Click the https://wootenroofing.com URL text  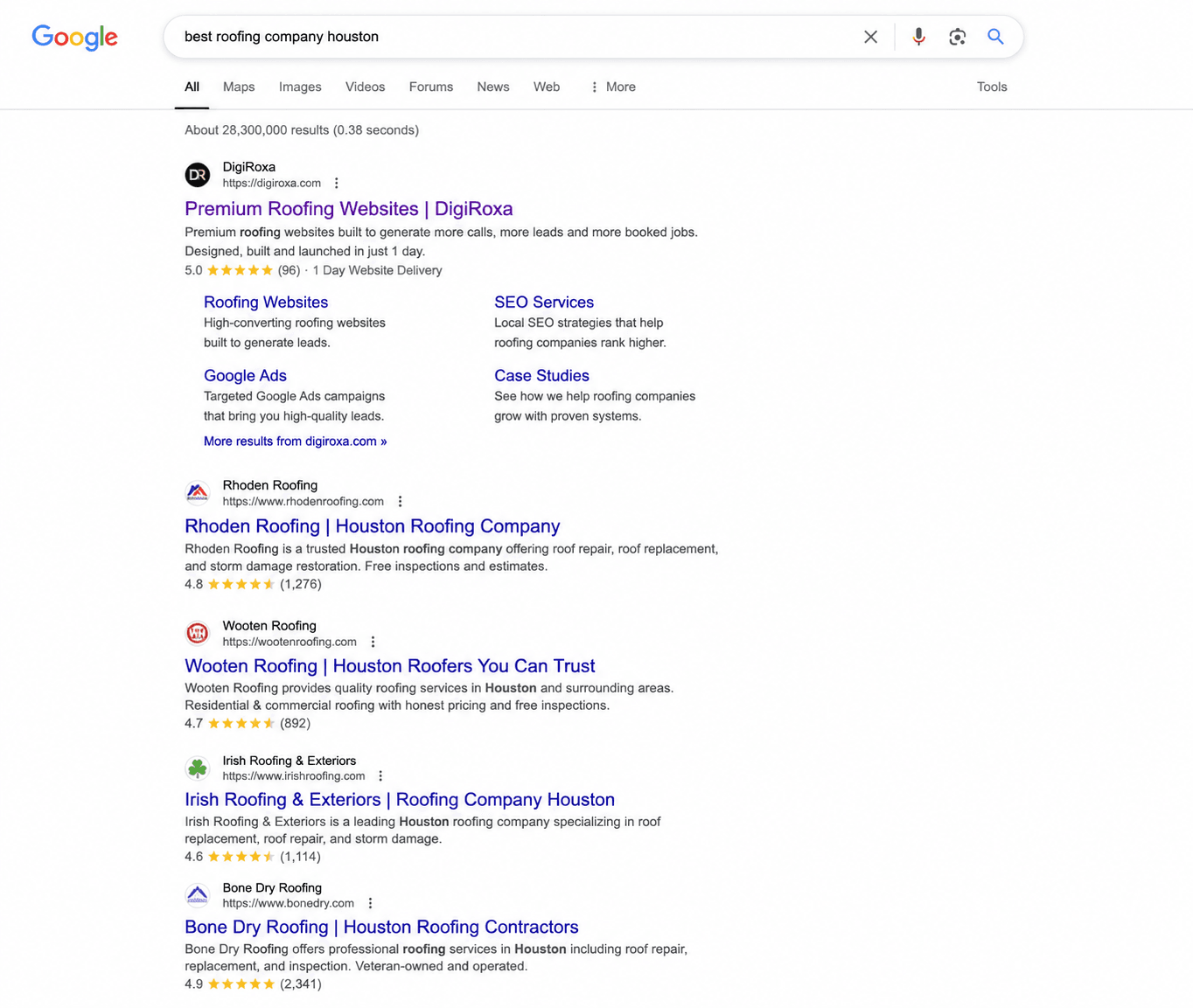(x=290, y=642)
